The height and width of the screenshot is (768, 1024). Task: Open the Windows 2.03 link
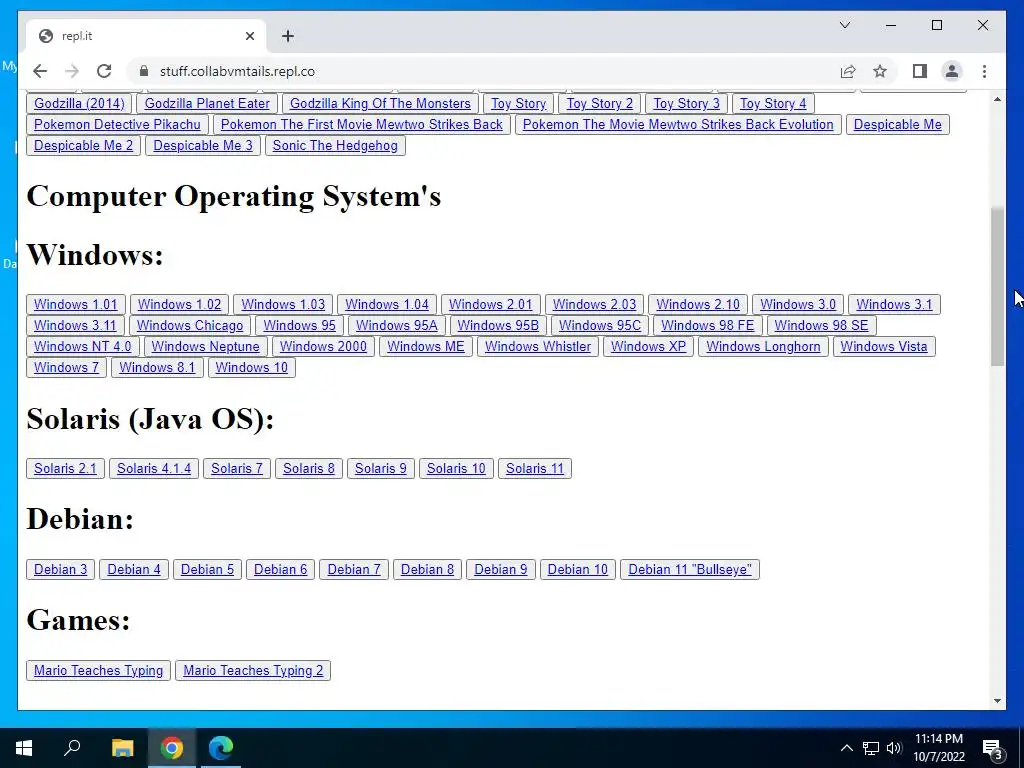pyautogui.click(x=594, y=304)
